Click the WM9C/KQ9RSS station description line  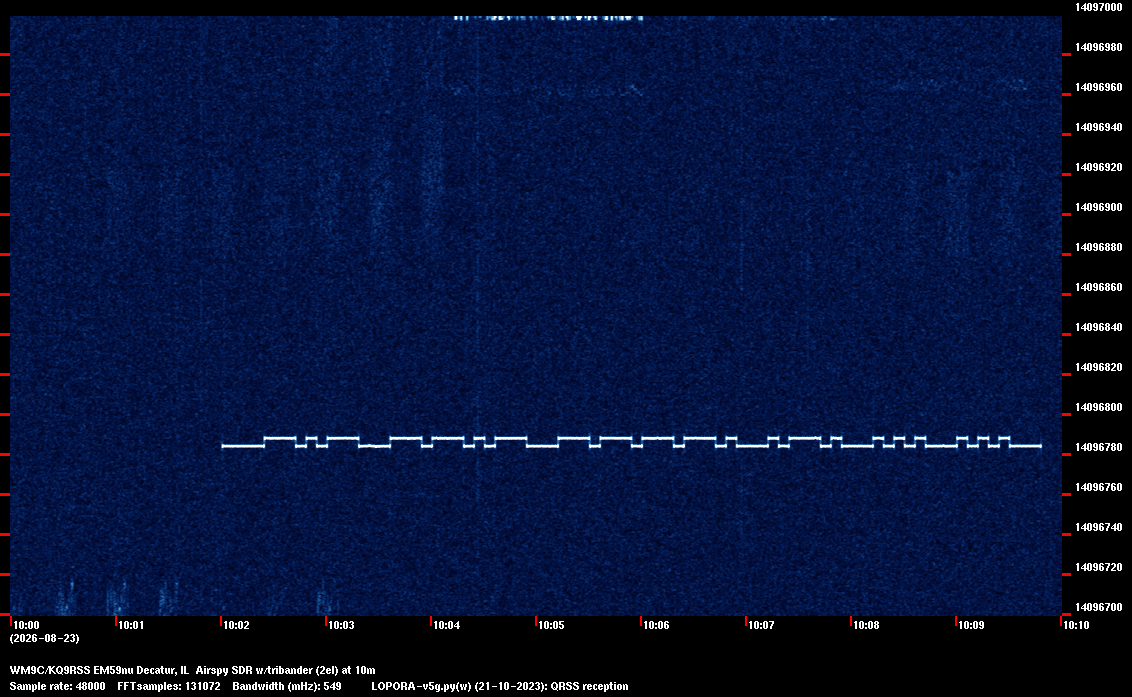coord(193,670)
